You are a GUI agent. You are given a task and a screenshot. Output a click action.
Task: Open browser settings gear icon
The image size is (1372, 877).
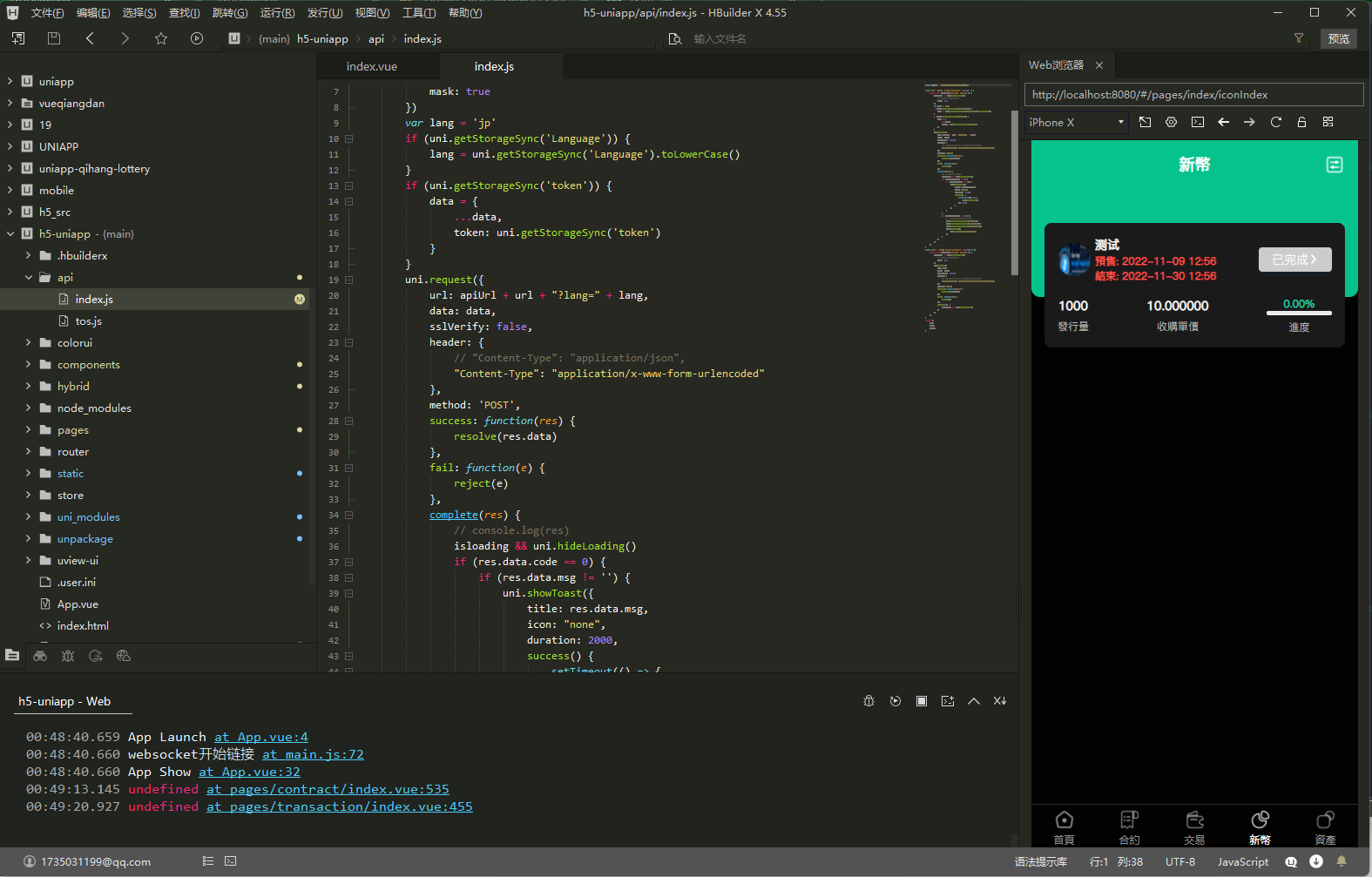point(1172,122)
